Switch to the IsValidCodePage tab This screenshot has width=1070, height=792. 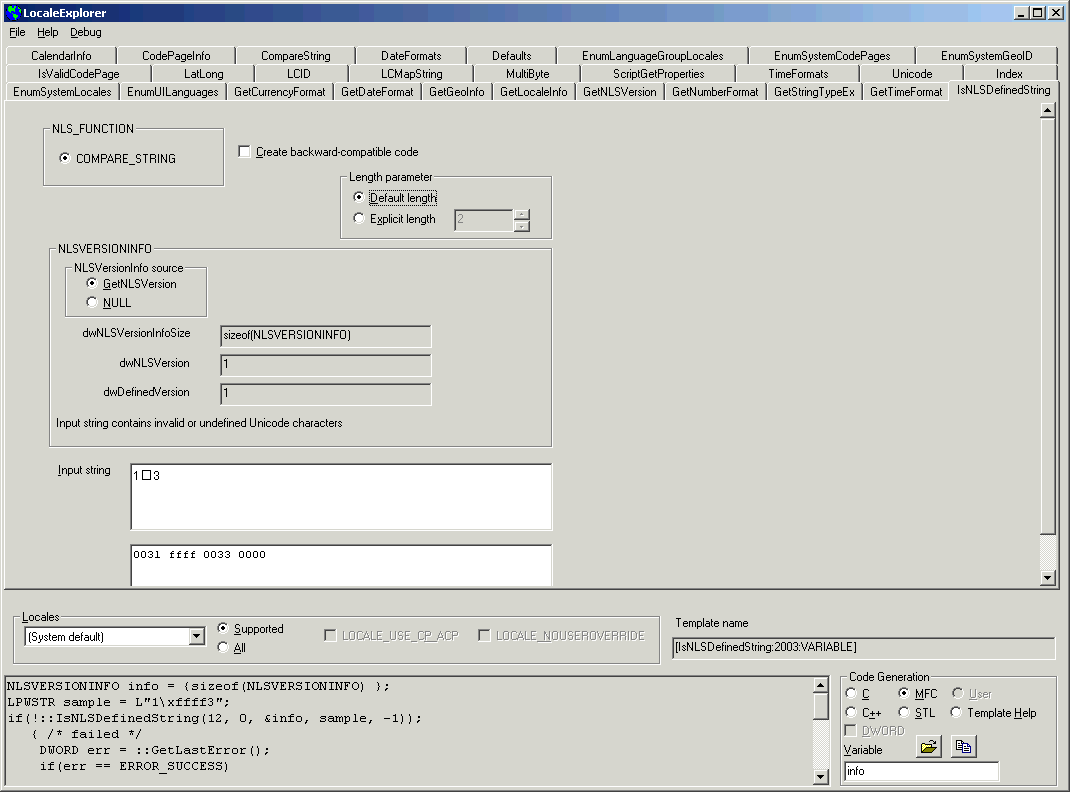point(78,74)
